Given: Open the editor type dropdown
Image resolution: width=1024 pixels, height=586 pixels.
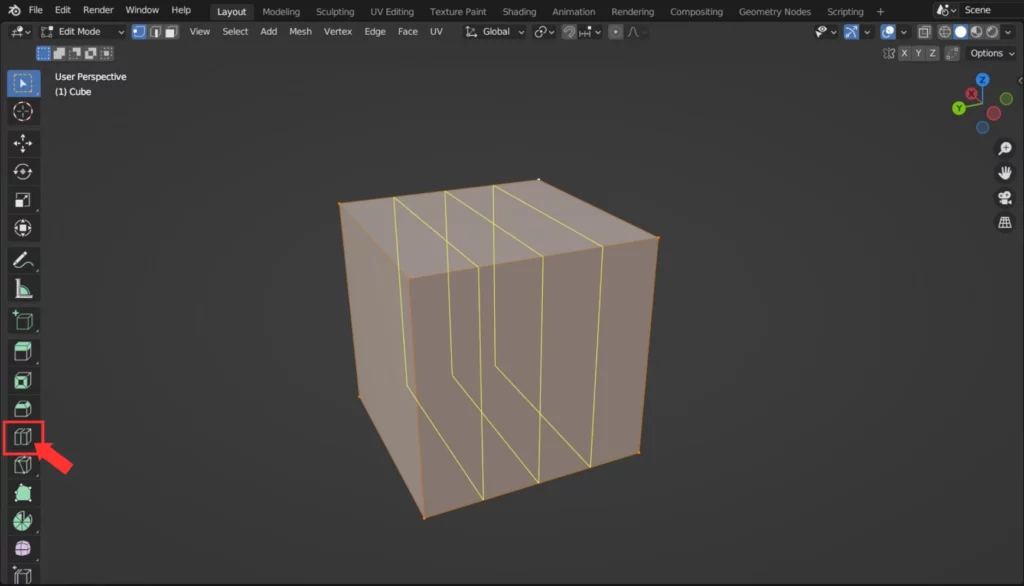Looking at the screenshot, I should point(20,32).
